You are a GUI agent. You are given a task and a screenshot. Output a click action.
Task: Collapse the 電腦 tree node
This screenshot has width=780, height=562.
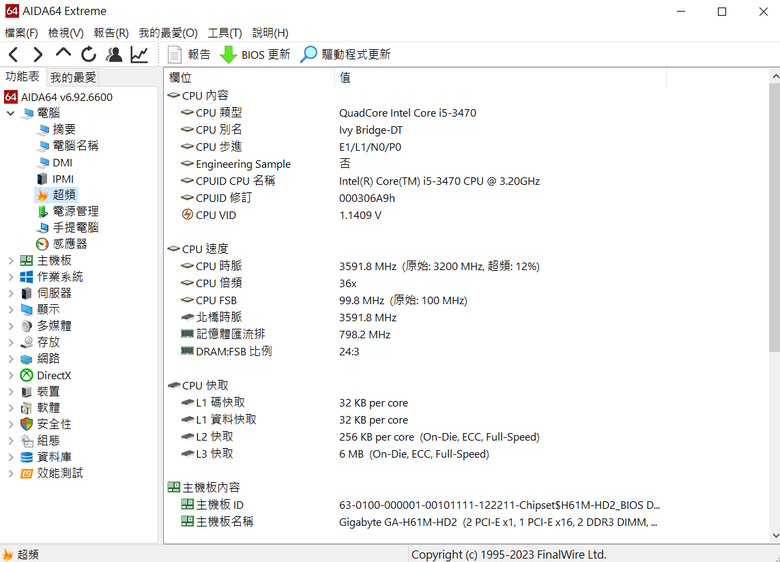click(10, 113)
